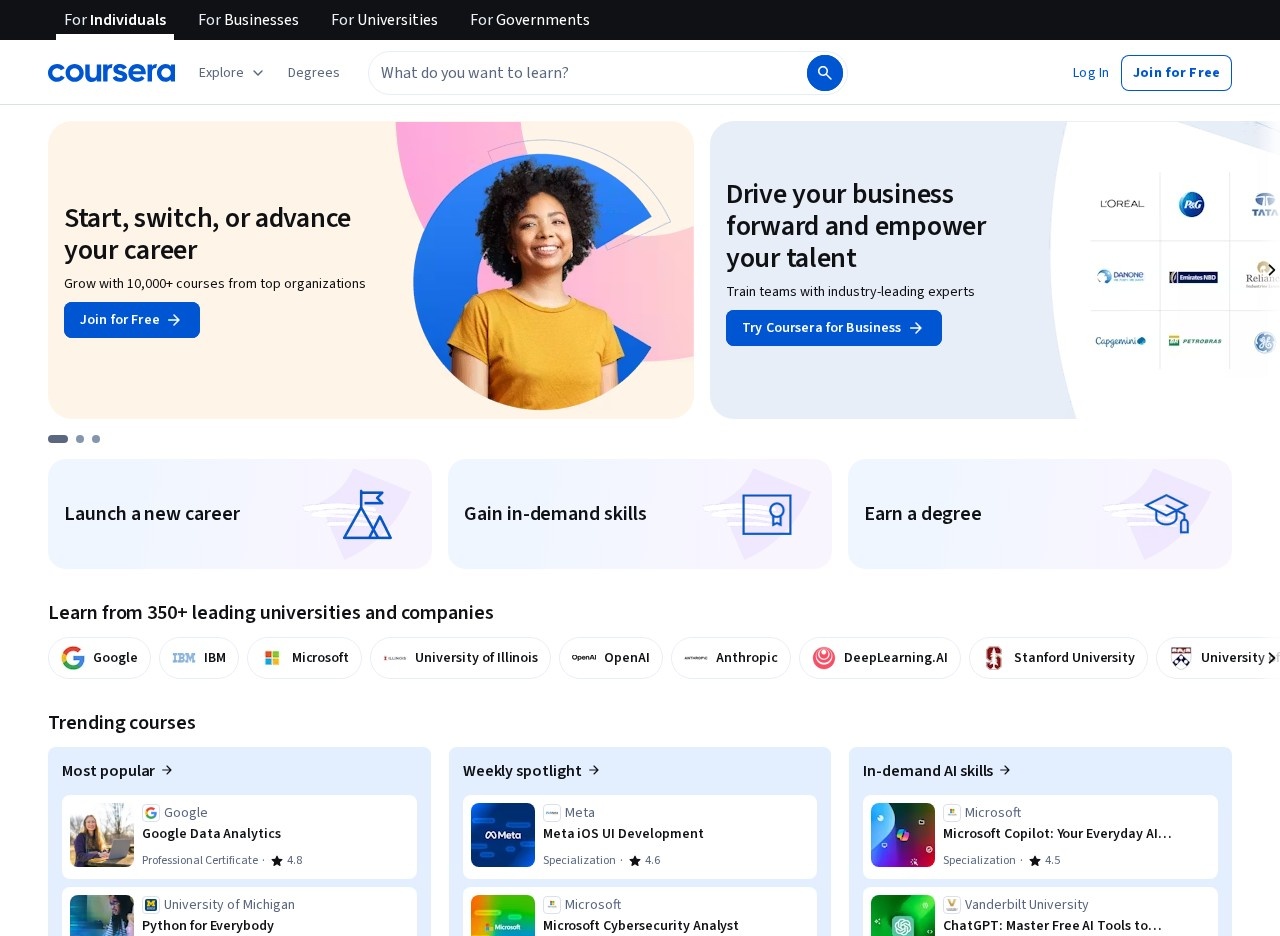Click the Most popular arrow to expand that list
1280x936 pixels.
click(167, 770)
